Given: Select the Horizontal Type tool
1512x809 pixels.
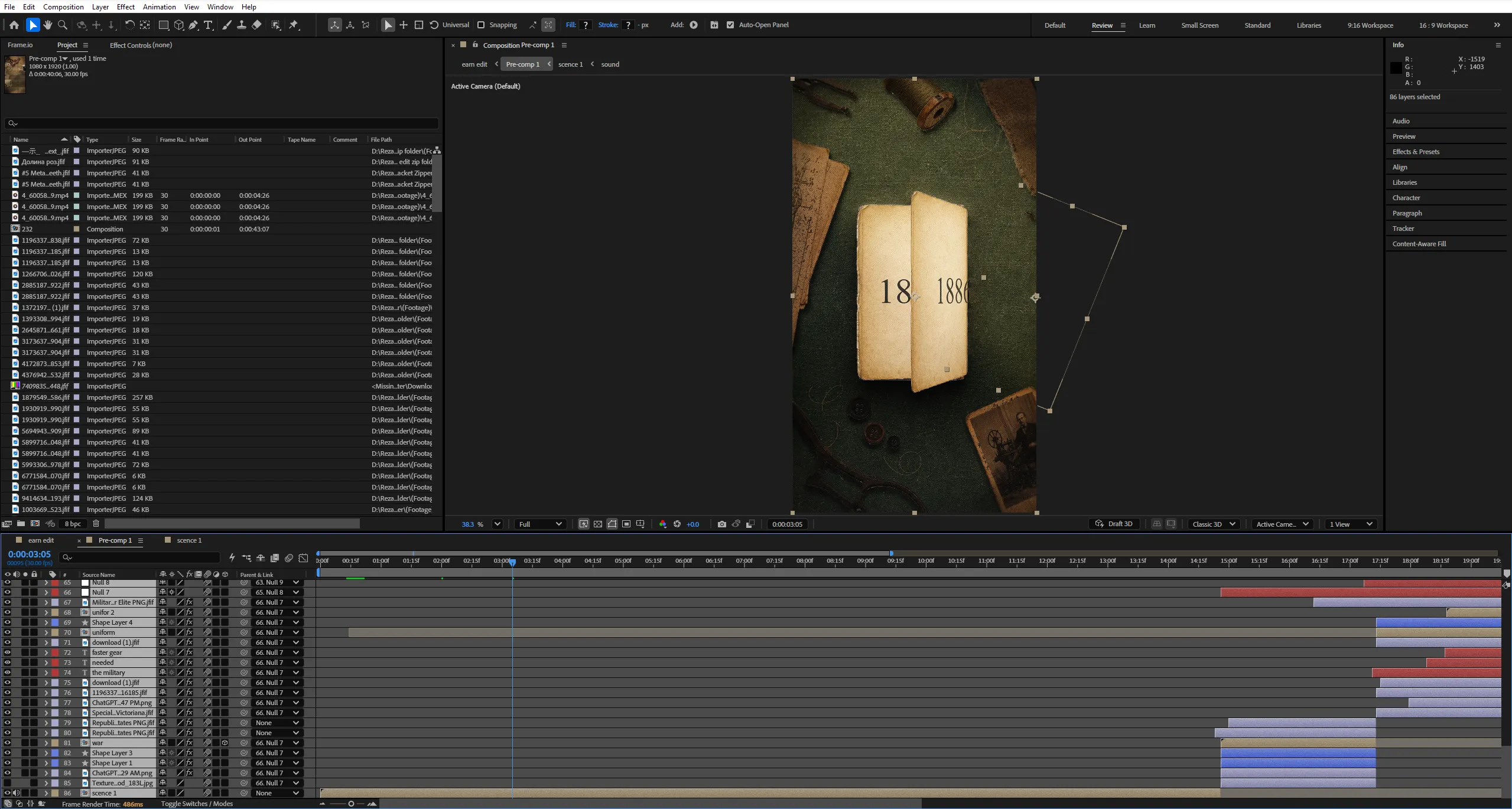Looking at the screenshot, I should 208,25.
